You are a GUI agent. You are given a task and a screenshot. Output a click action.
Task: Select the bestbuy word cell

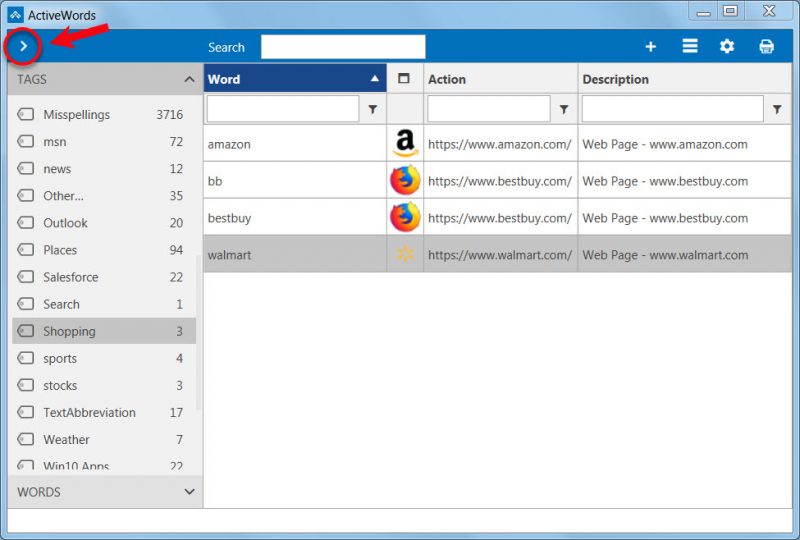(295, 217)
